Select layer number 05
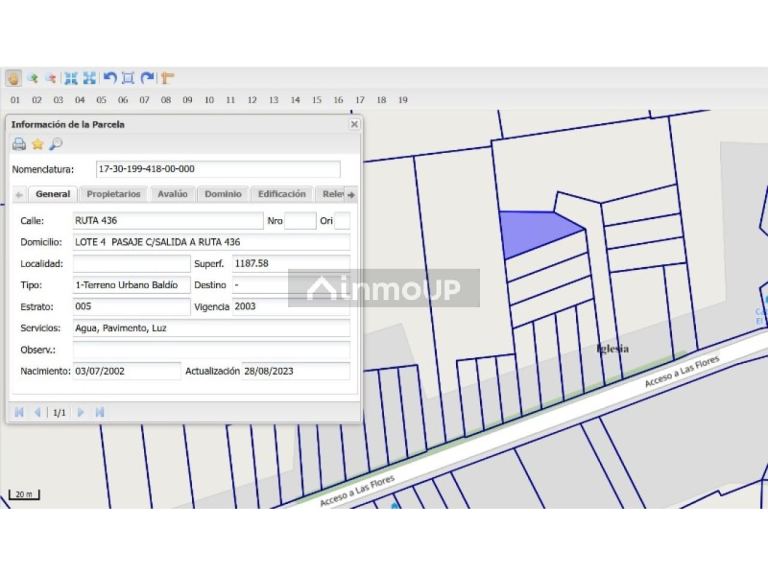Screen dimensions: 768x576 (x=101, y=100)
